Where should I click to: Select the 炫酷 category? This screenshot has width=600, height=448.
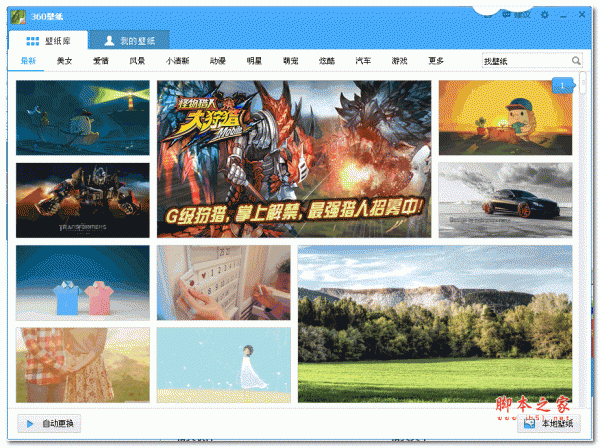(327, 60)
